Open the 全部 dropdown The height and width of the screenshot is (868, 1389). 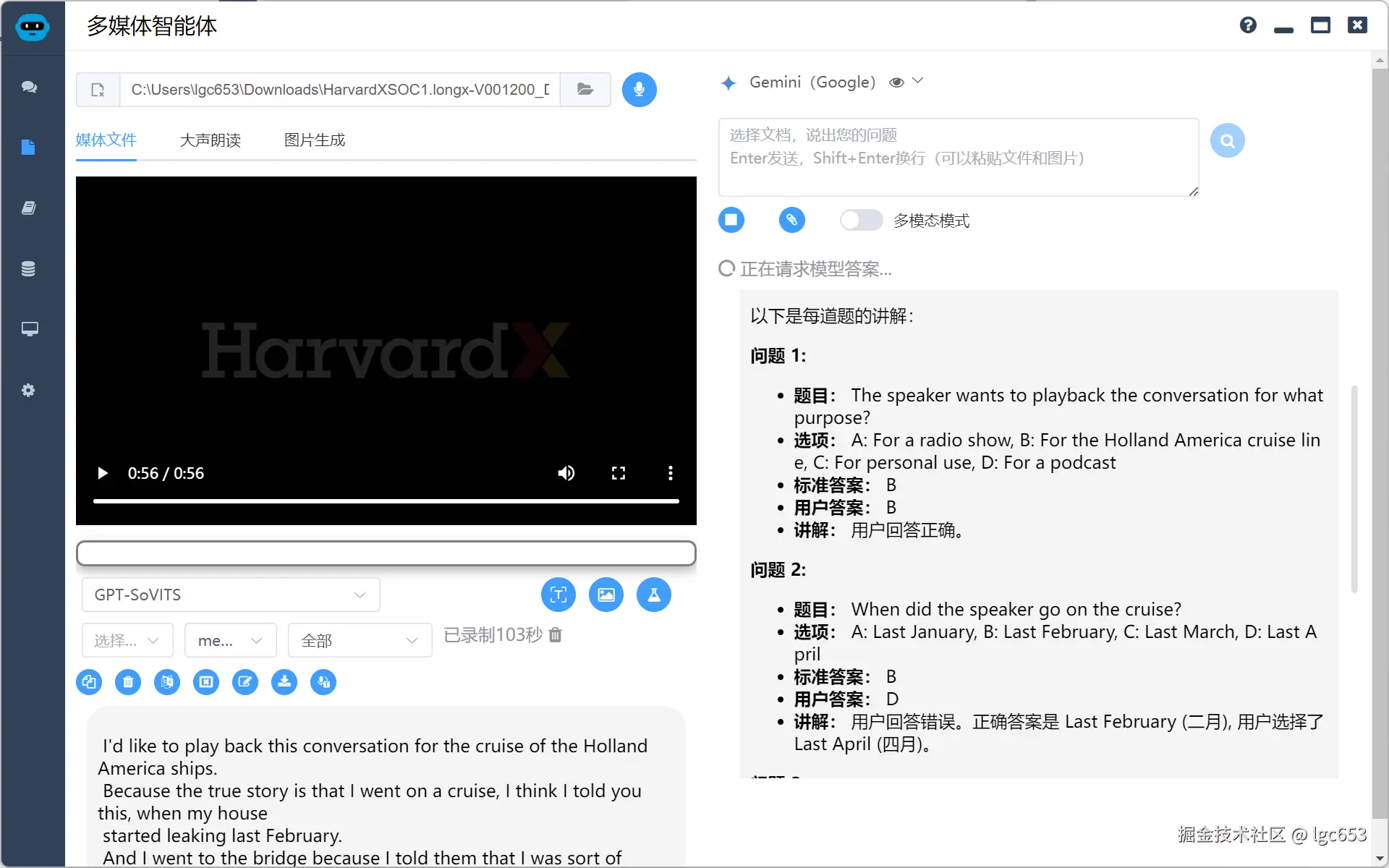(x=360, y=640)
